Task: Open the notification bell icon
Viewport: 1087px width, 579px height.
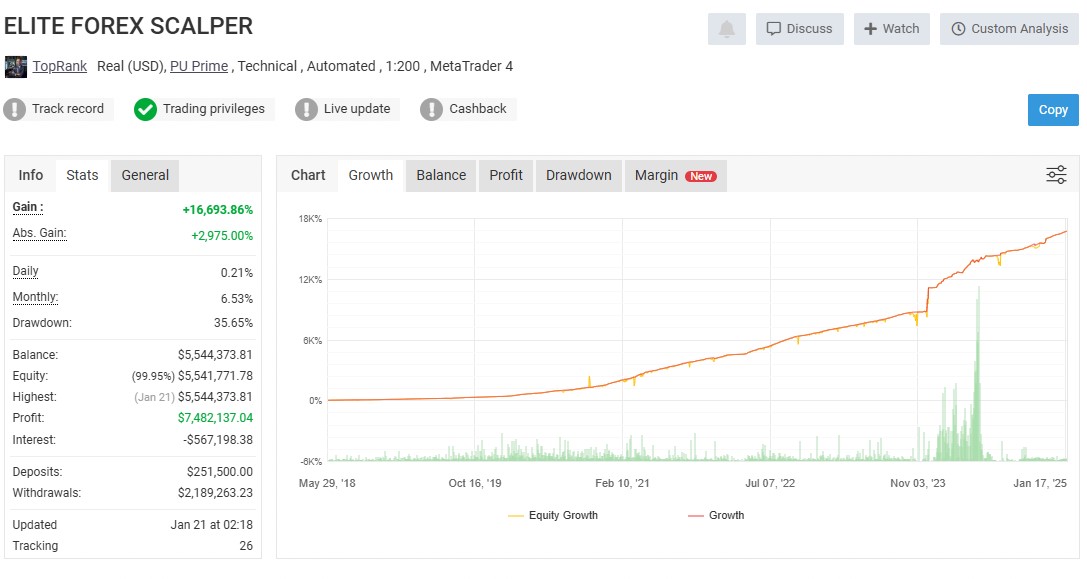Action: click(x=726, y=29)
